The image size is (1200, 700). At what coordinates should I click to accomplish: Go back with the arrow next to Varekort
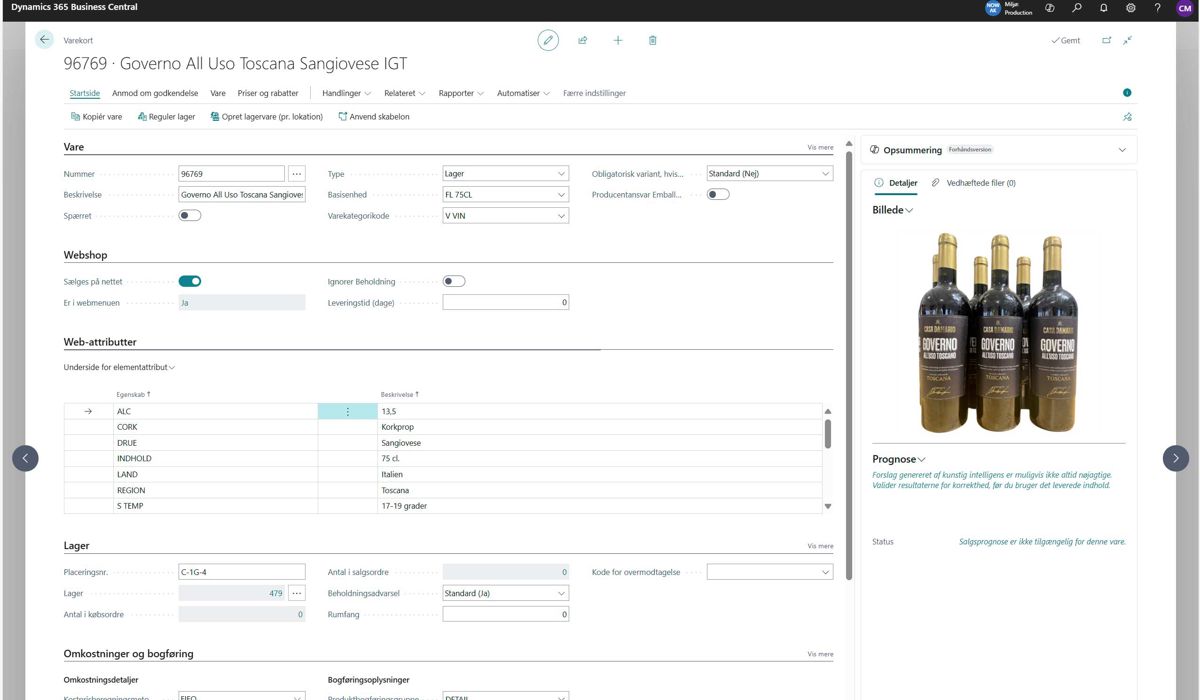[44, 40]
